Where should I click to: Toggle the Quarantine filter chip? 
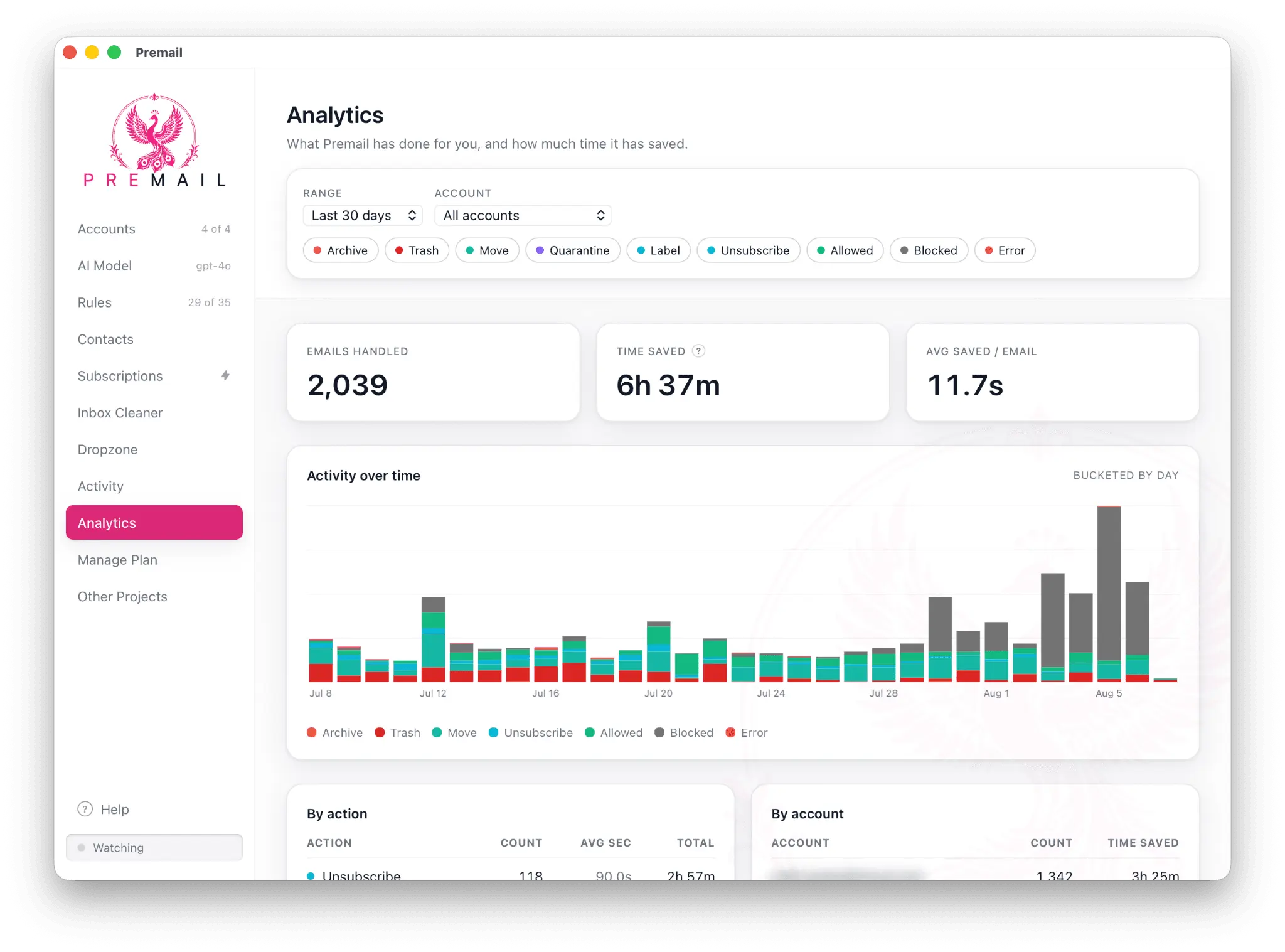pos(573,250)
